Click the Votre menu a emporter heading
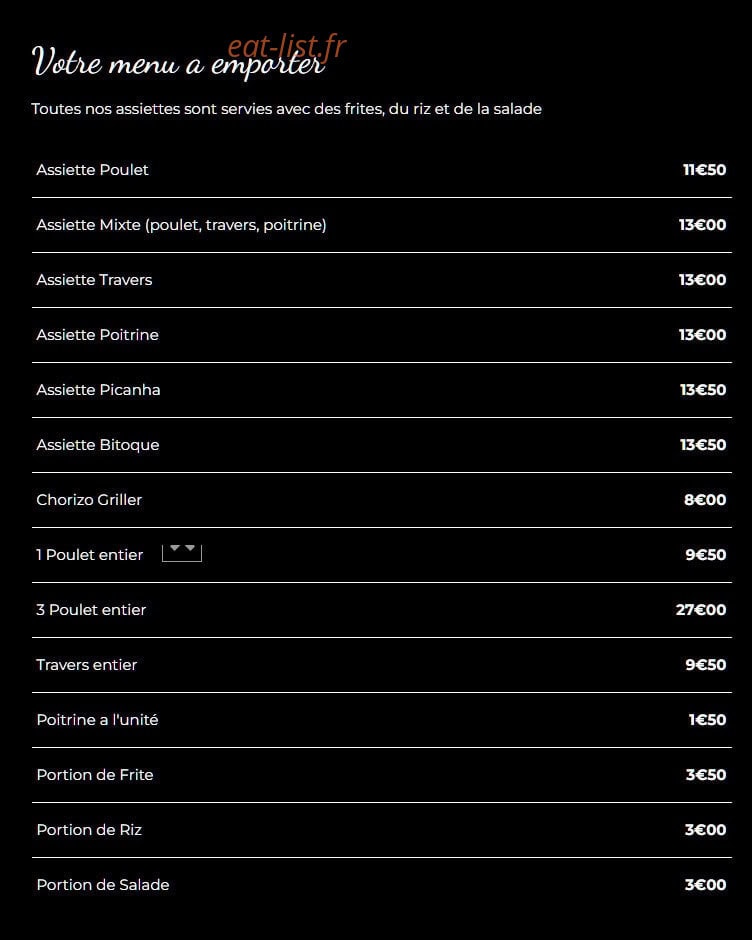Screen dimensions: 752x940 [x=179, y=62]
